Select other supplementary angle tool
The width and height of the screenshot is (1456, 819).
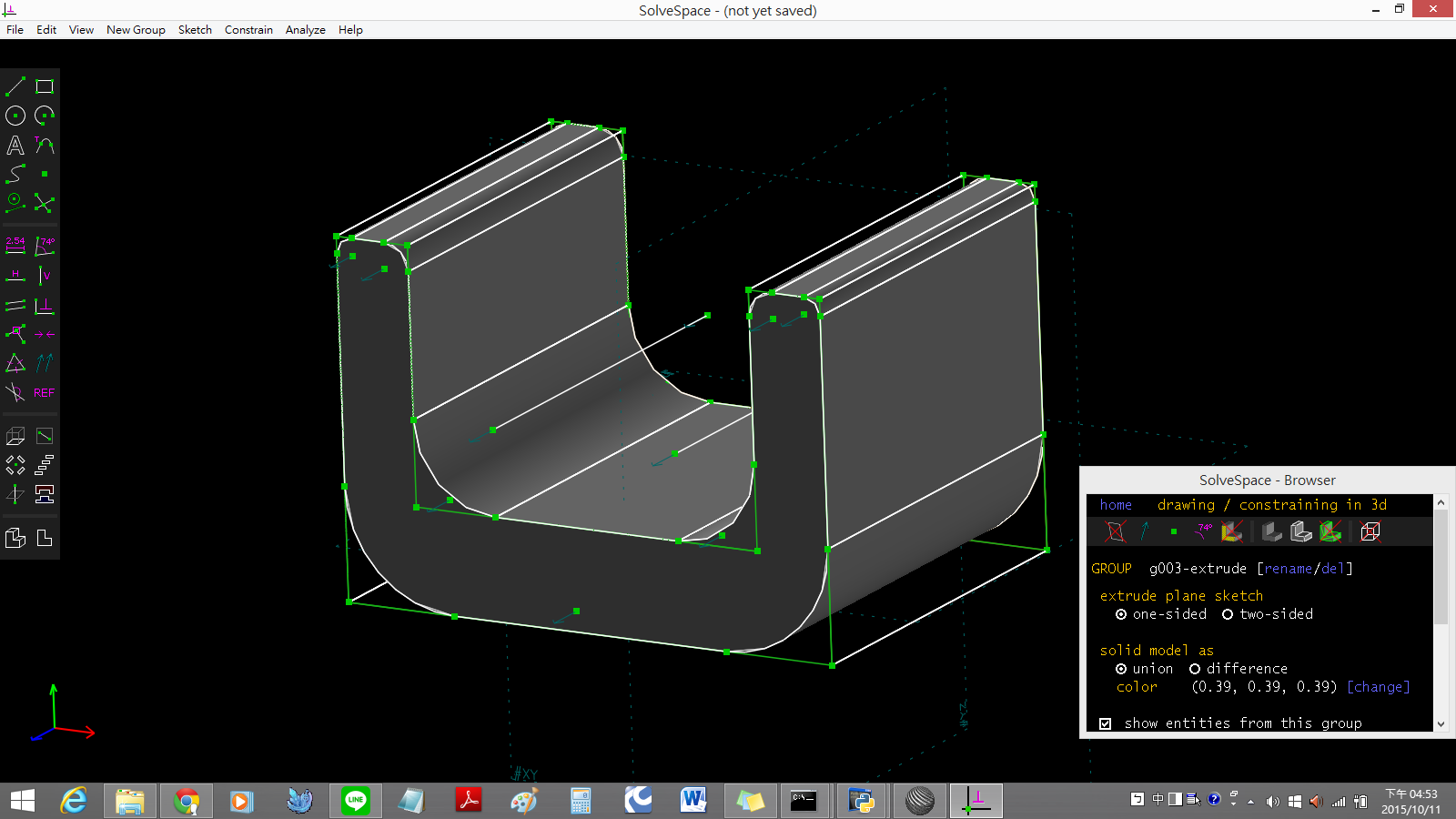pyautogui.click(x=15, y=392)
